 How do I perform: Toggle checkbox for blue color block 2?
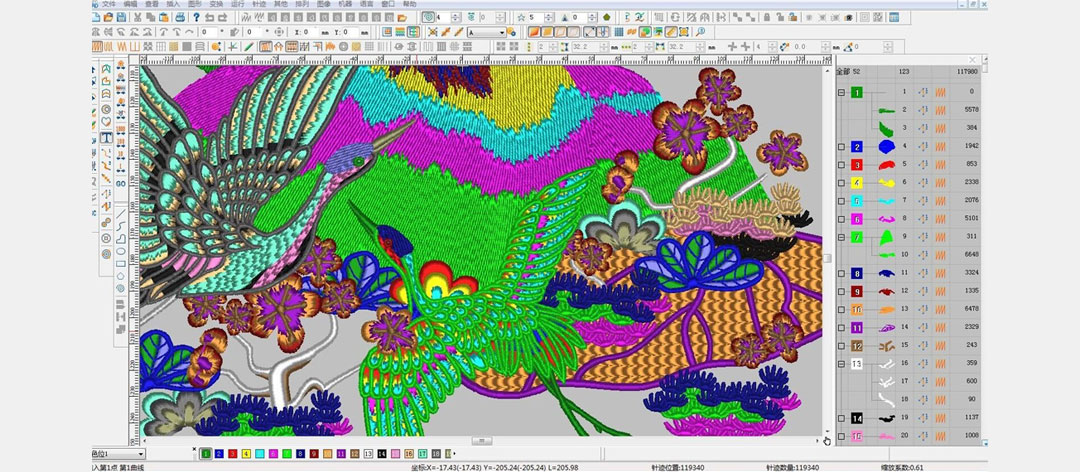click(x=841, y=146)
